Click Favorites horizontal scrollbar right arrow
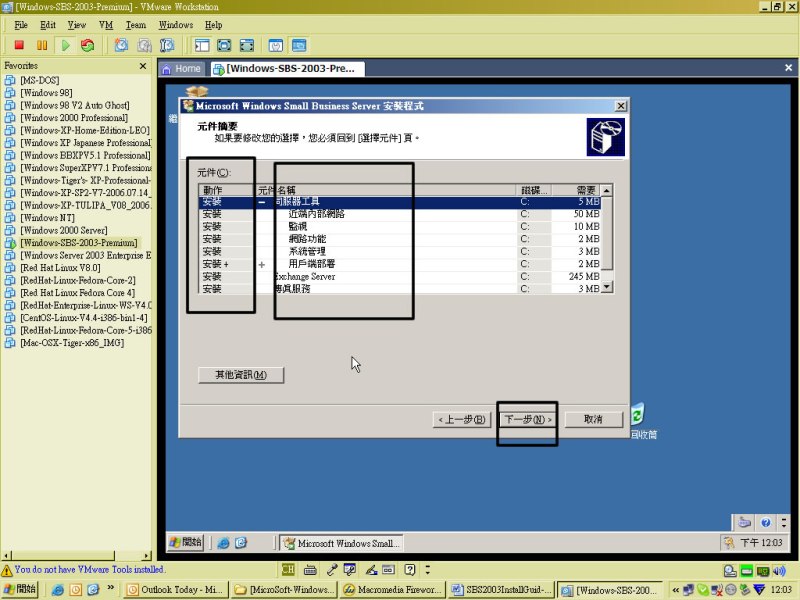The height and width of the screenshot is (600, 800). coord(147,556)
